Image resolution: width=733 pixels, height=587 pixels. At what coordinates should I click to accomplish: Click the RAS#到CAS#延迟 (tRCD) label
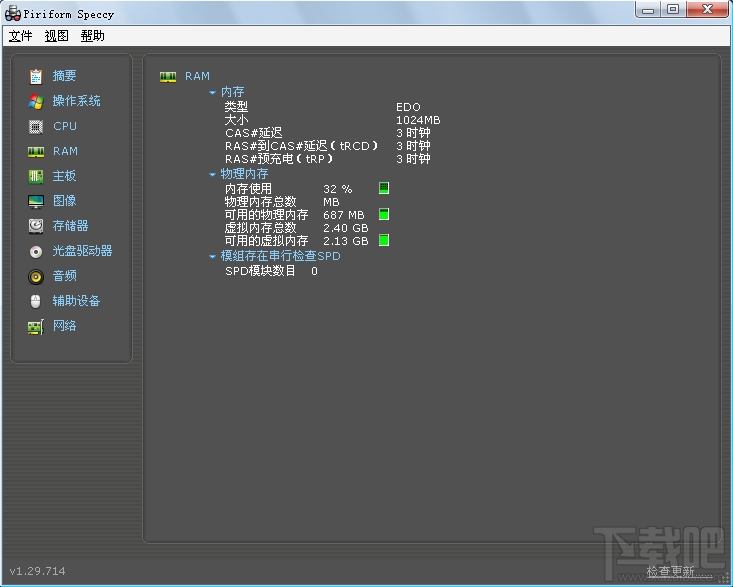pyautogui.click(x=302, y=146)
